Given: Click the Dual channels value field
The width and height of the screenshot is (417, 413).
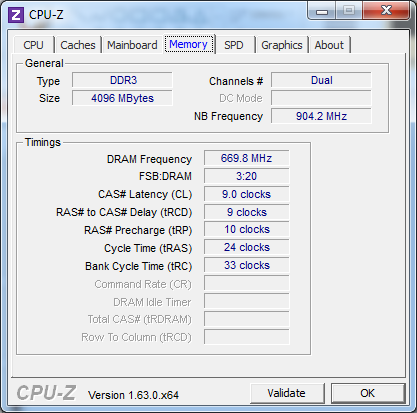Looking at the screenshot, I should click(321, 80).
